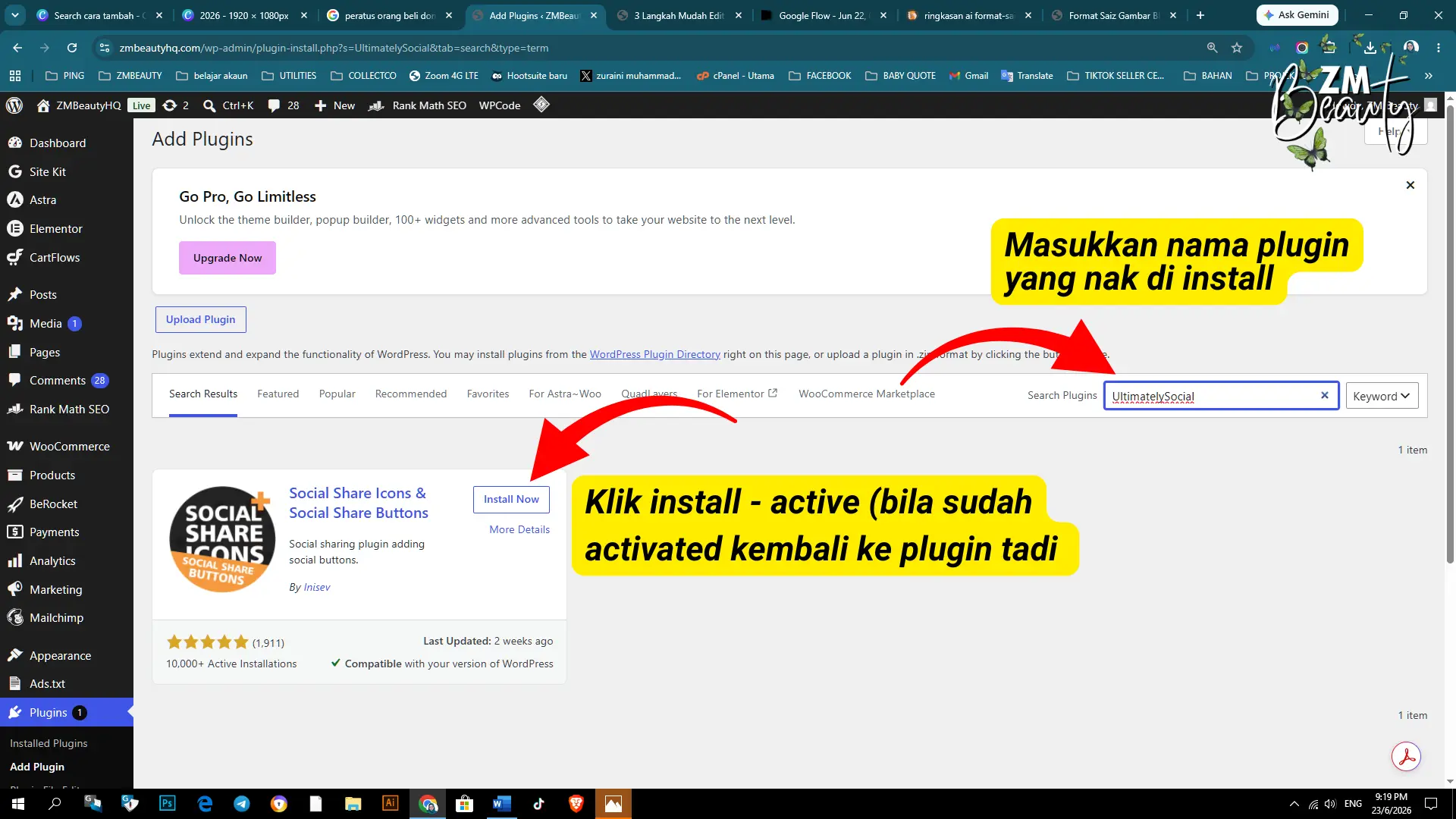Open Ads.txt sidebar item
Viewport: 1456px width, 819px height.
pyautogui.click(x=47, y=683)
